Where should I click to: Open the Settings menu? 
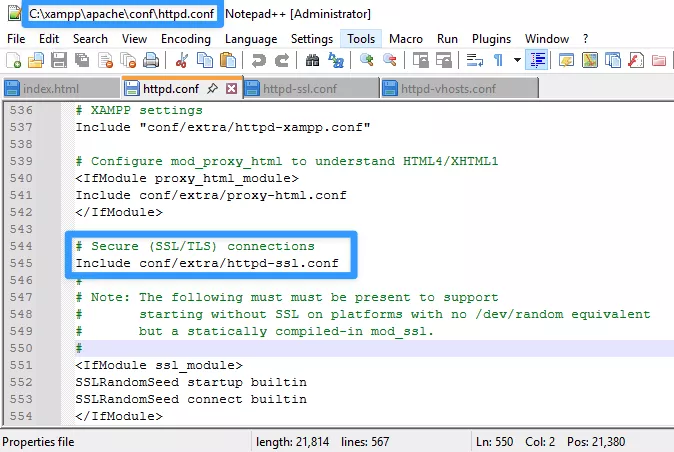pos(312,39)
